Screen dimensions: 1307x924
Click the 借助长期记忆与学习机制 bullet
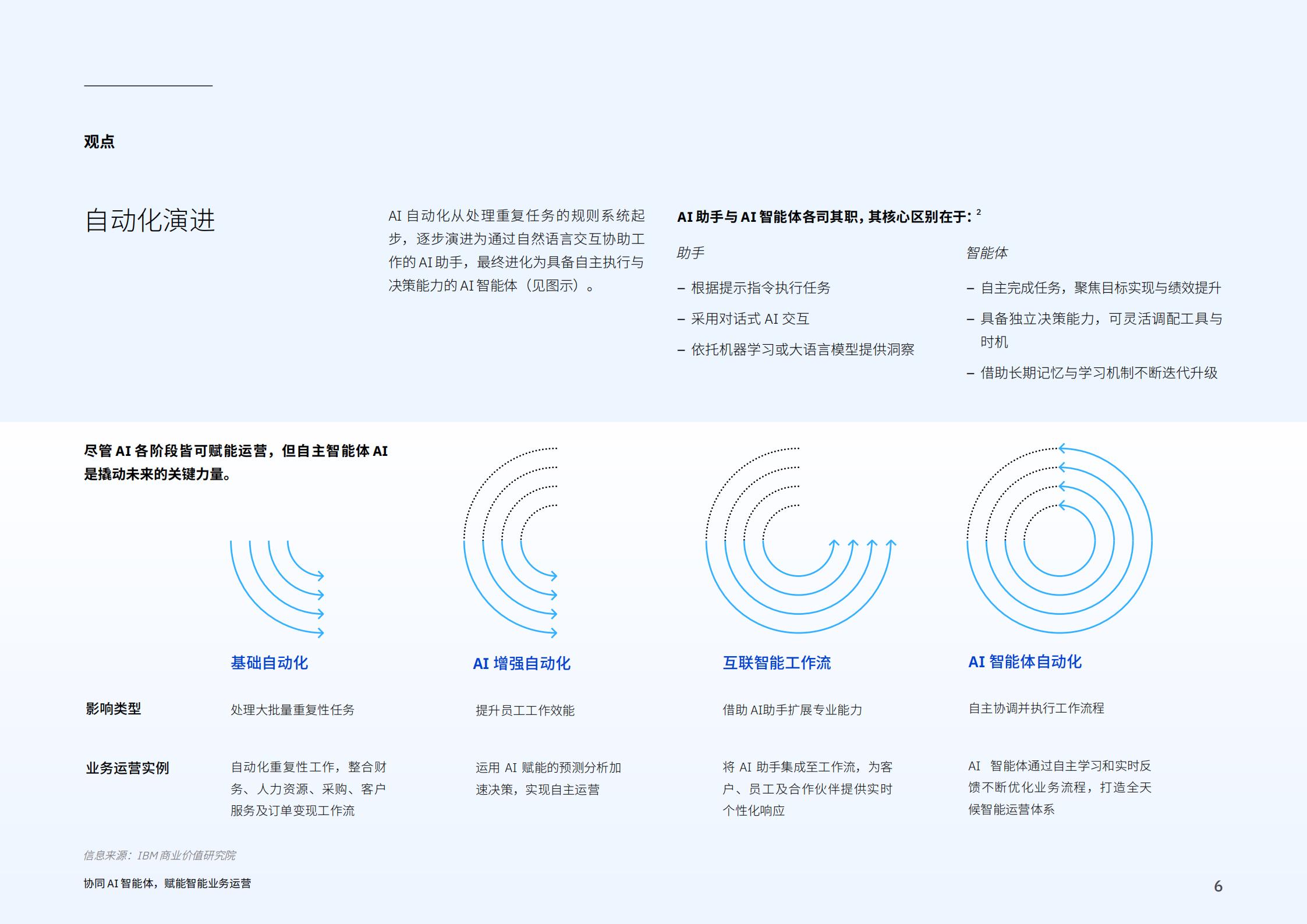[1098, 373]
